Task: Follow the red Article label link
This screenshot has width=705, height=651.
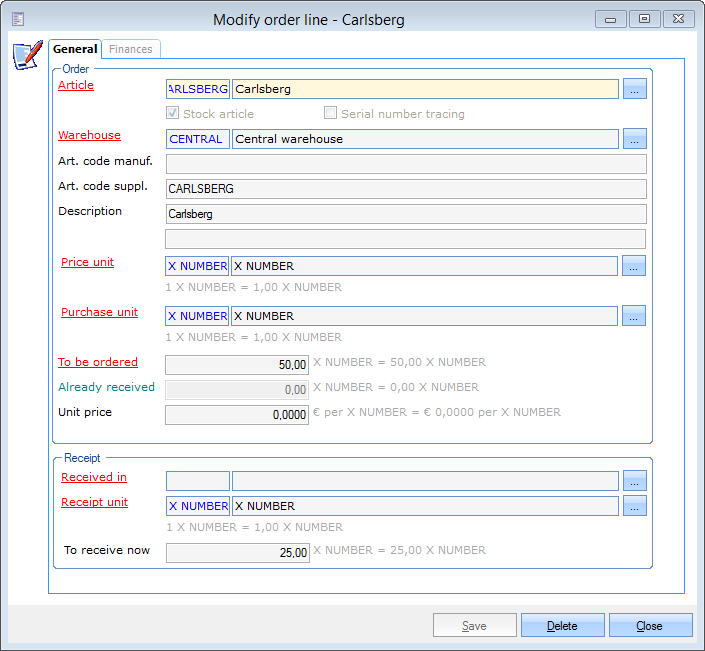Action: (x=76, y=86)
